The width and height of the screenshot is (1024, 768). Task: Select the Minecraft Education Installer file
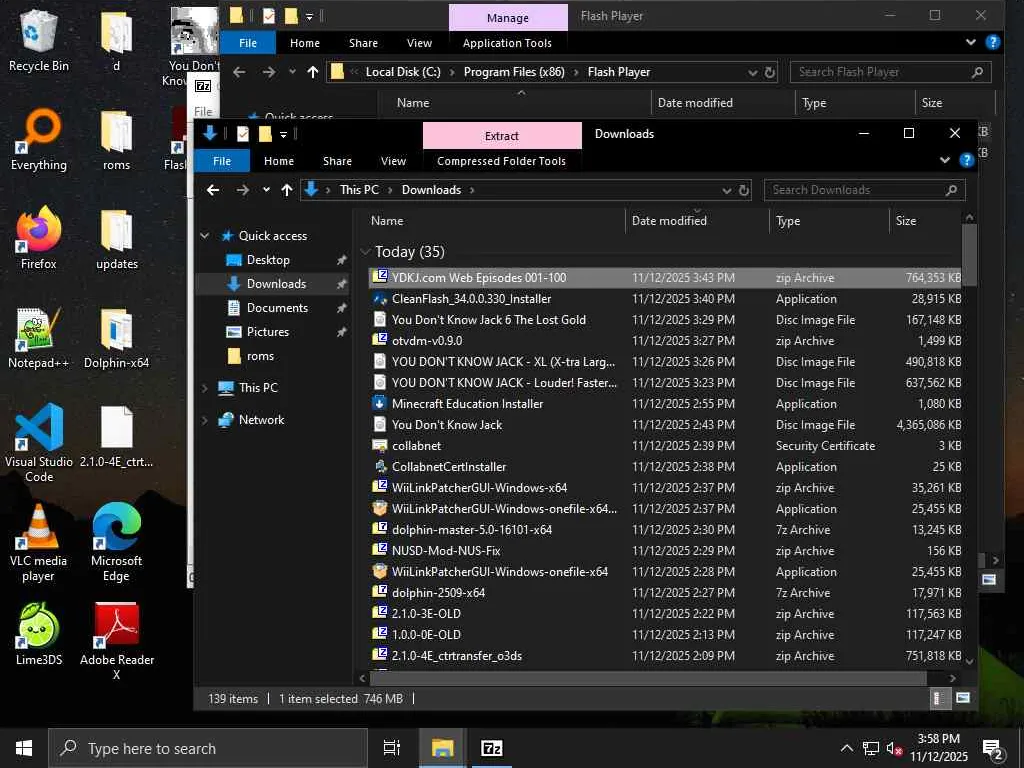click(665, 404)
